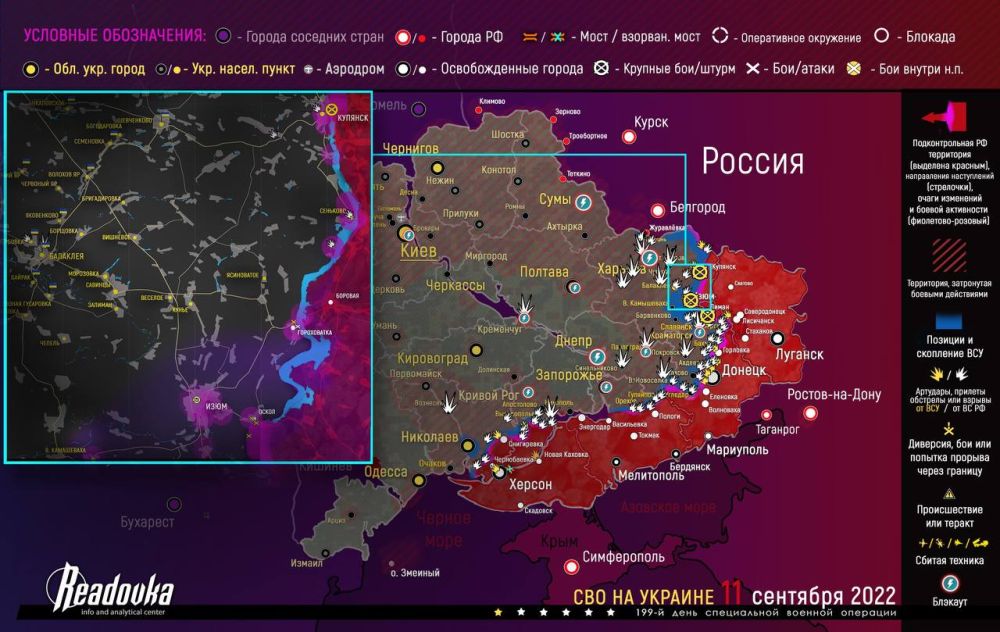This screenshot has width=1000, height=632.
Task: Click the operational encirclement dashed circle icon
Action: (x=721, y=37)
